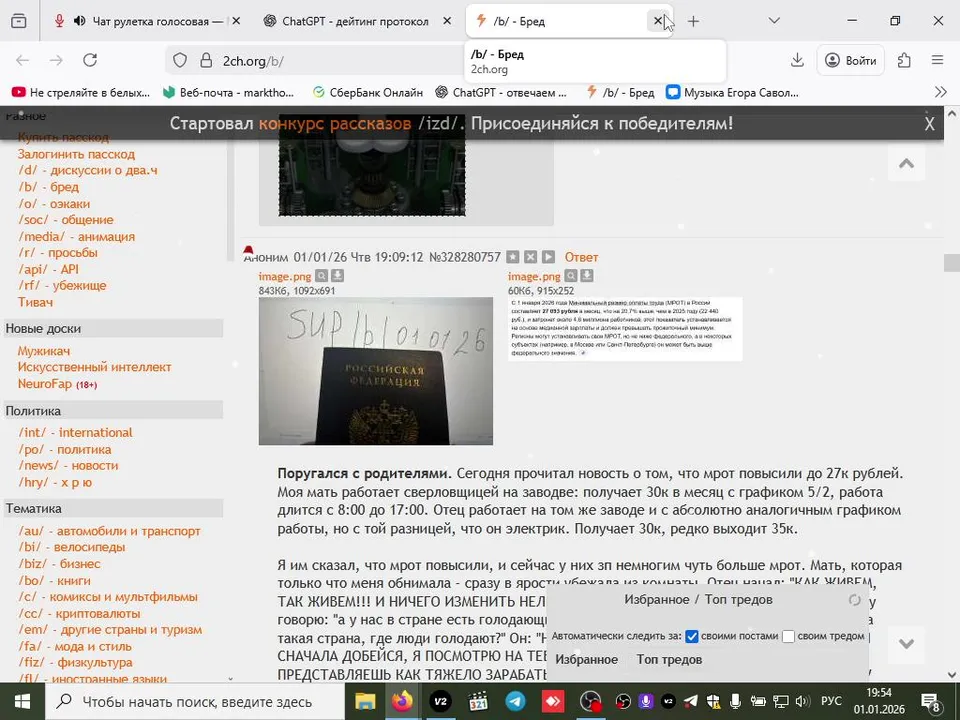Viewport: 960px width, 720px height.
Task: Click the Windows taskbar search box
Action: (x=196, y=702)
